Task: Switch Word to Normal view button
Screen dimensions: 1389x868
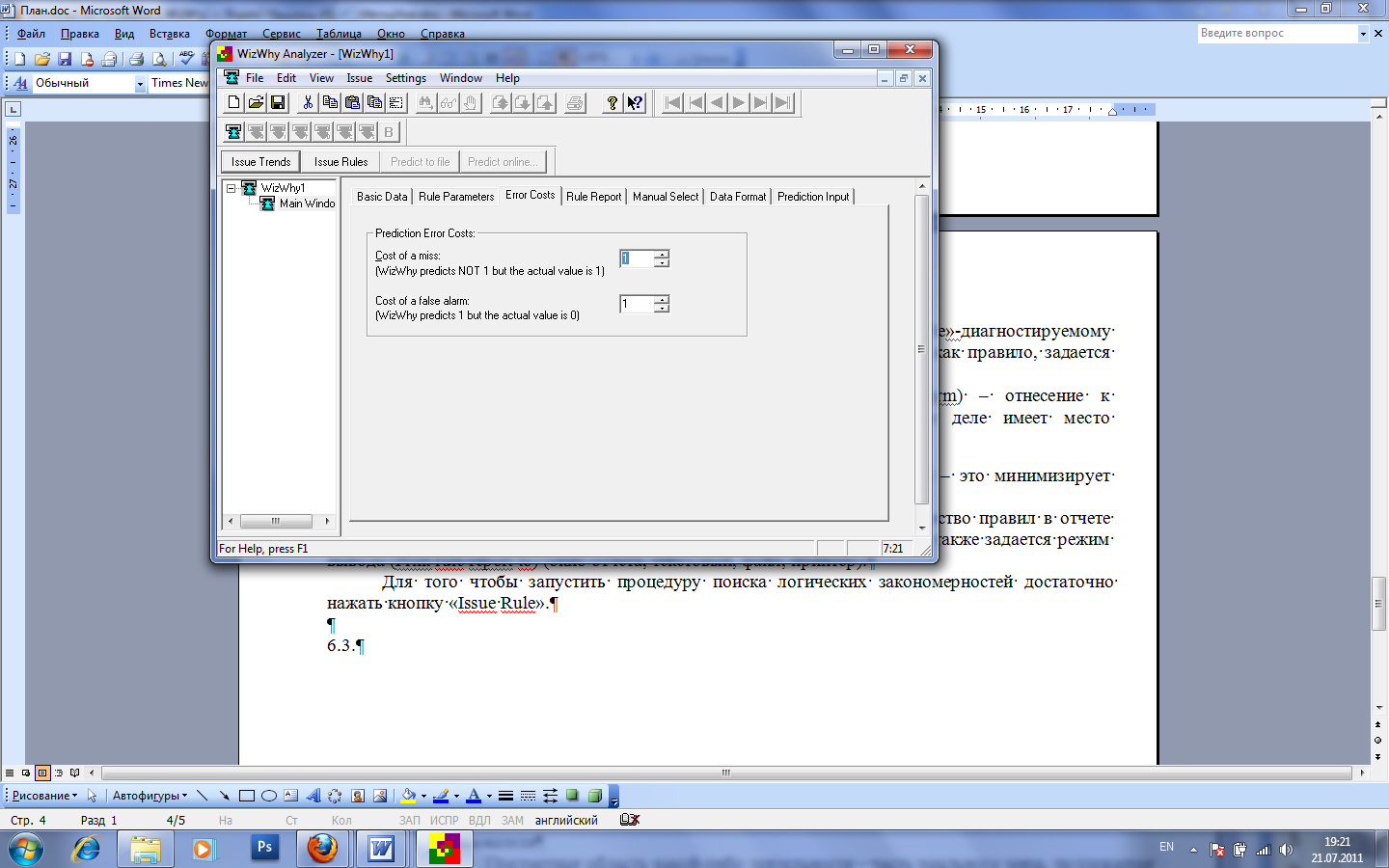Action: point(10,773)
